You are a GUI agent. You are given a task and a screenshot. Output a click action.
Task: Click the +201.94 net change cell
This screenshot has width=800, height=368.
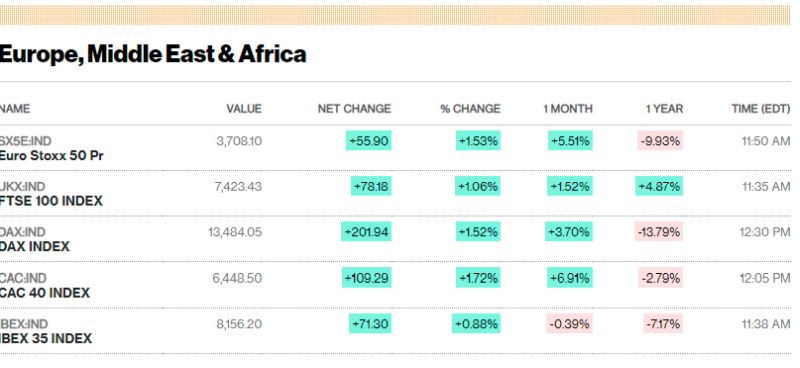[366, 232]
